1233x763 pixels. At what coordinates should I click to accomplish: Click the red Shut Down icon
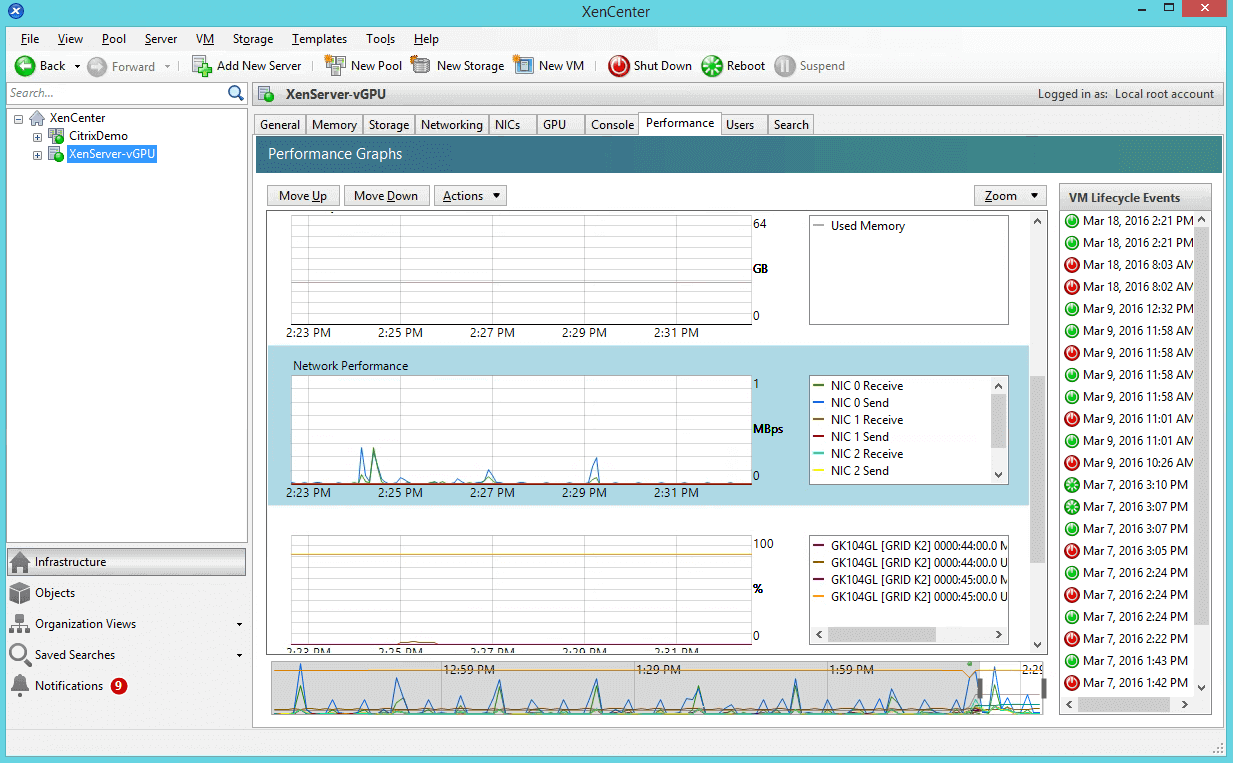point(619,66)
